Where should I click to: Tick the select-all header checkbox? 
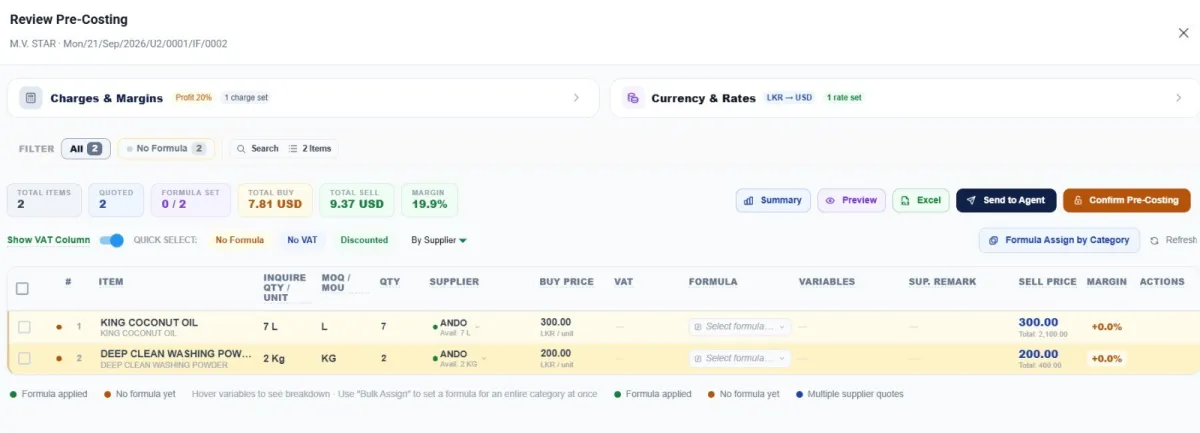(x=22, y=288)
